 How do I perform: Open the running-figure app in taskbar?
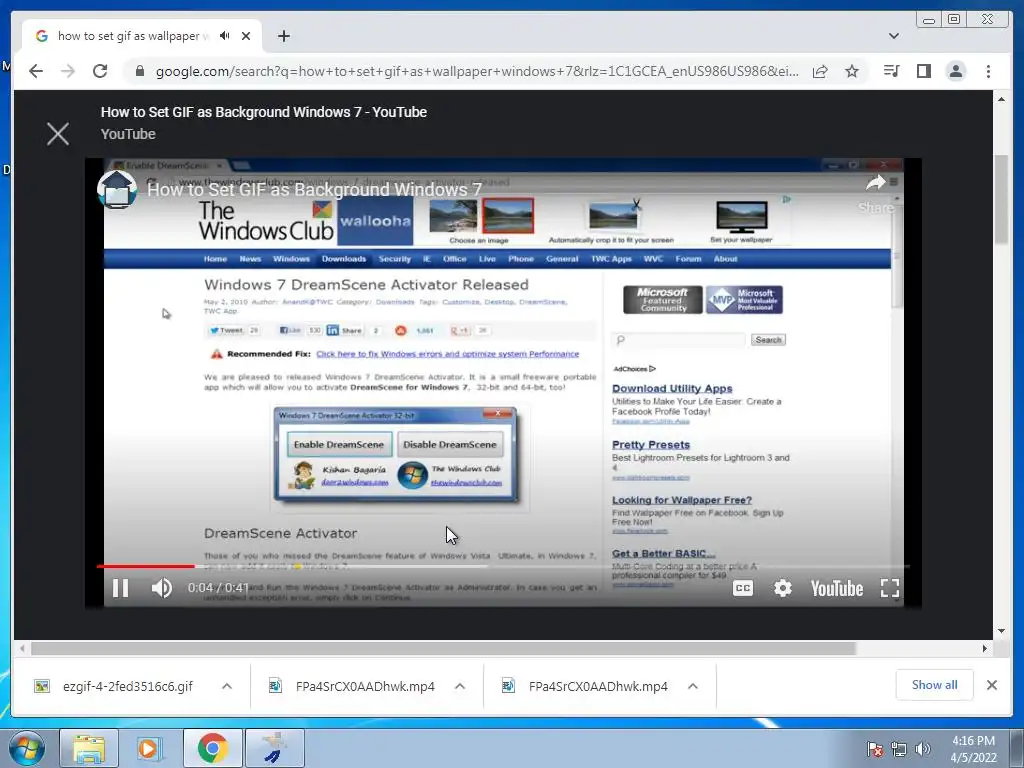pyautogui.click(x=275, y=748)
